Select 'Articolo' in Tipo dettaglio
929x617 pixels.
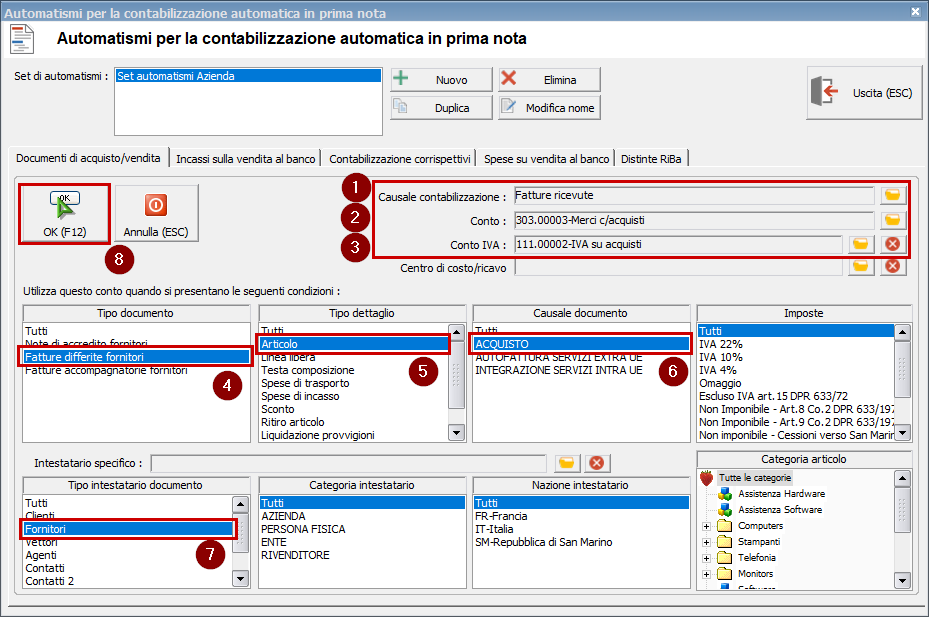pyautogui.click(x=354, y=344)
